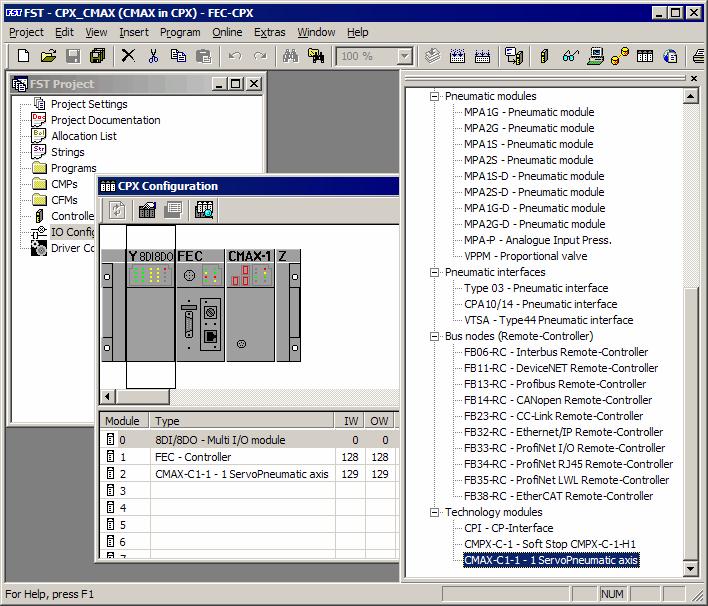The width and height of the screenshot is (708, 606).
Task: Click the Find in project icon
Action: click(316, 56)
